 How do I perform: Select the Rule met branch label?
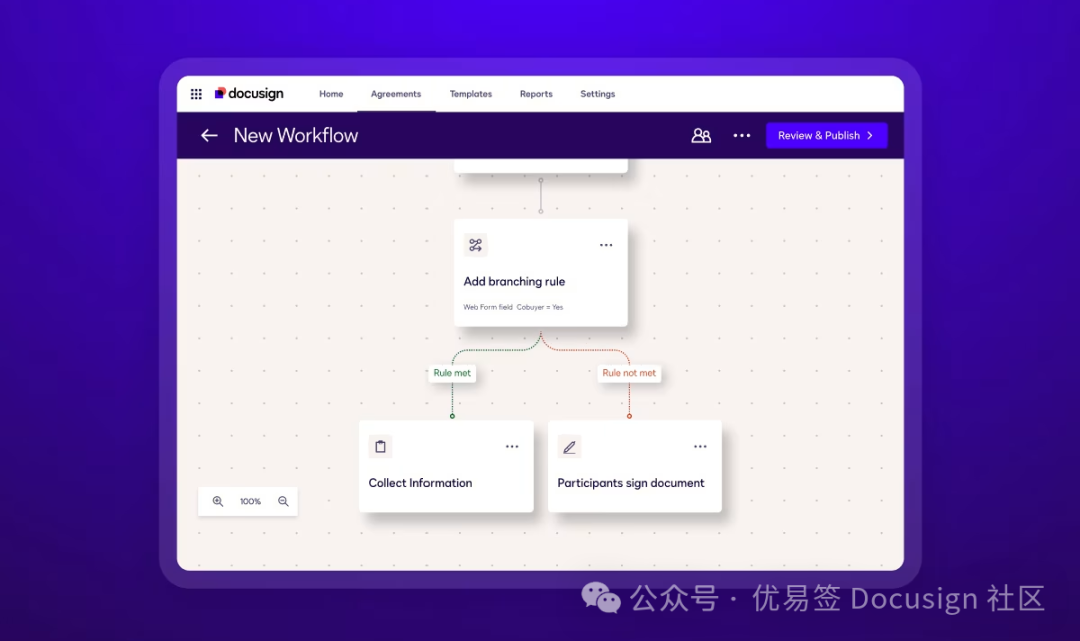452,373
